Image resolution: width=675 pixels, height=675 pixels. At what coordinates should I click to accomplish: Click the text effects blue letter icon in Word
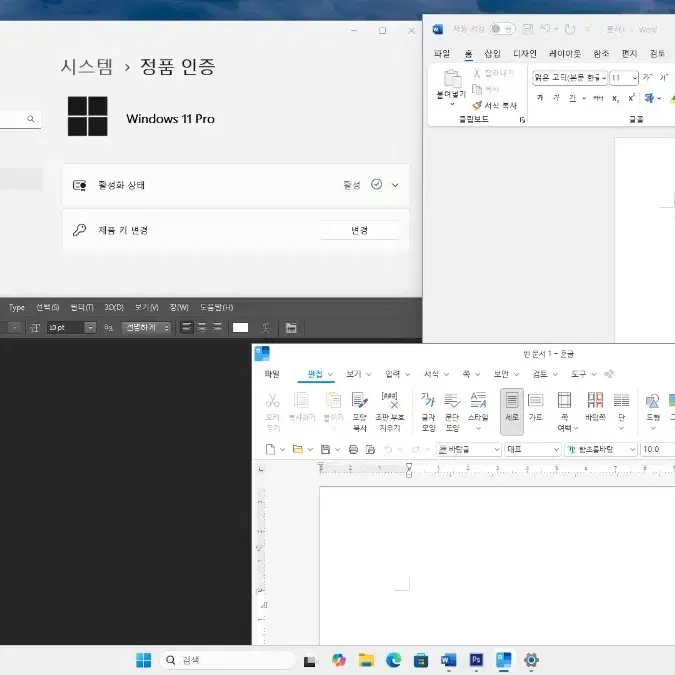(x=649, y=98)
